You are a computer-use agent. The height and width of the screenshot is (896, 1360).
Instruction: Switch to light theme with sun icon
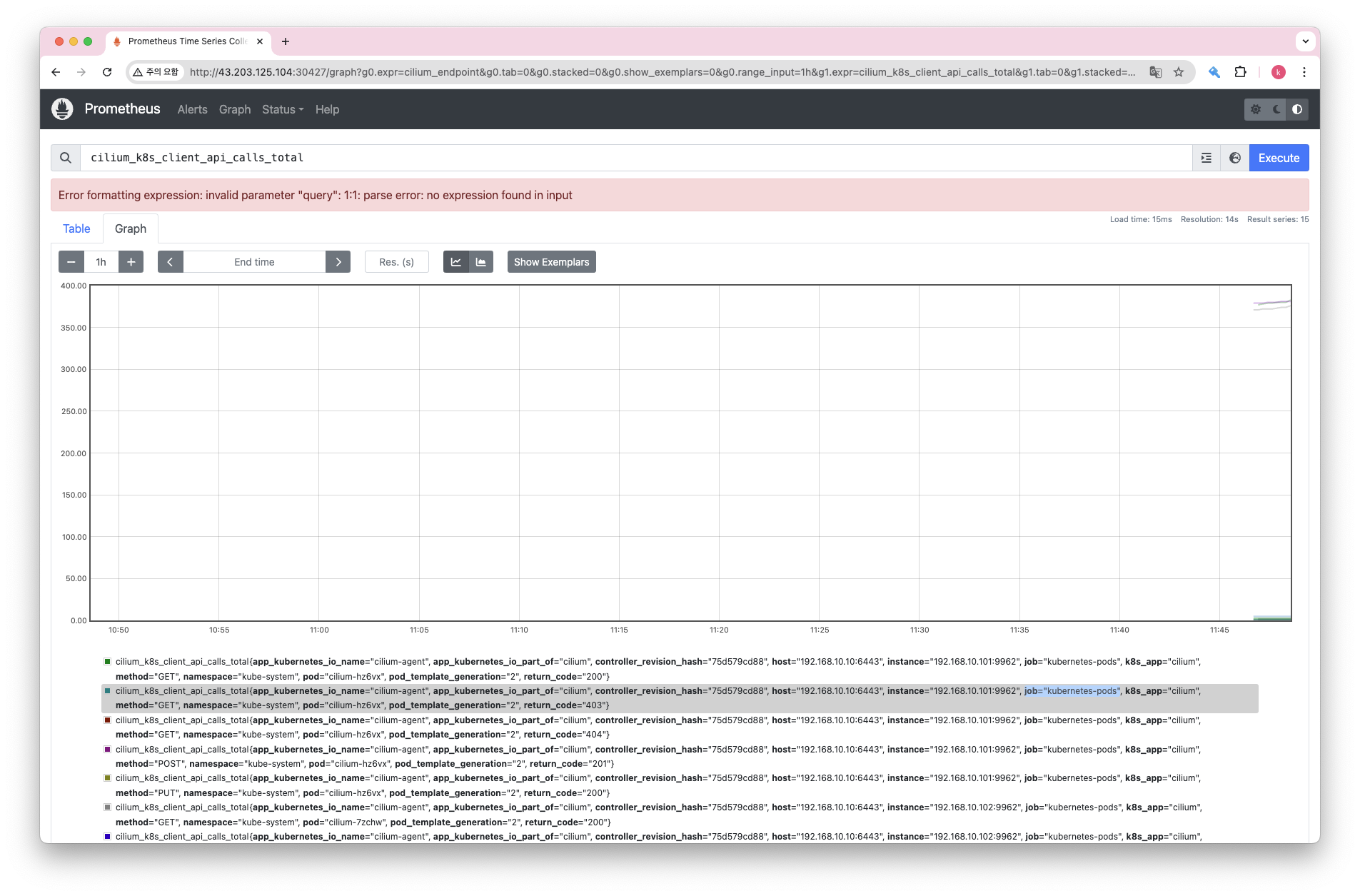[x=1256, y=109]
